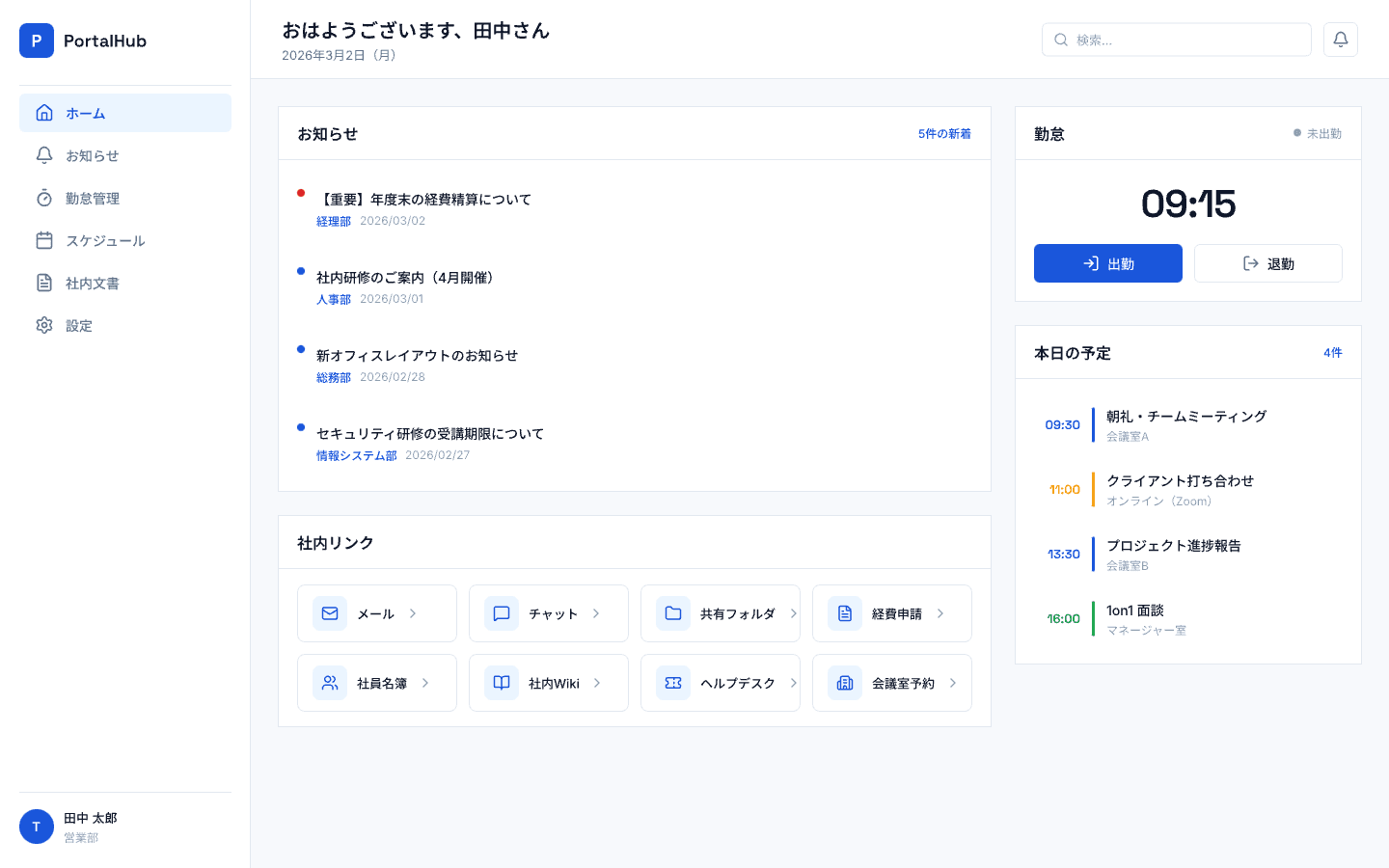Screen dimensions: 1389x868
Task: Select the mail icon on the メール link
Action: click(x=330, y=613)
